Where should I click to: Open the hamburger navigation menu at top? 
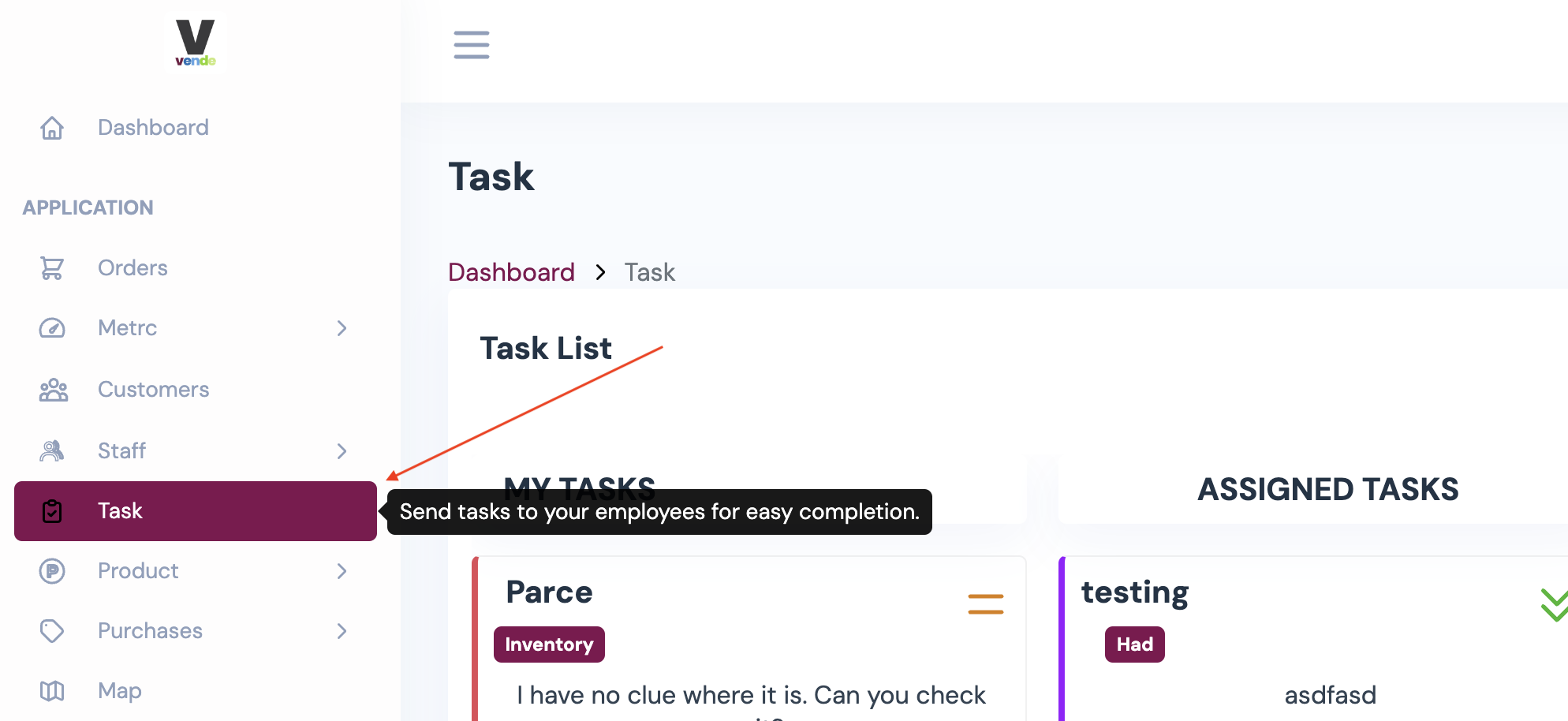pos(471,46)
